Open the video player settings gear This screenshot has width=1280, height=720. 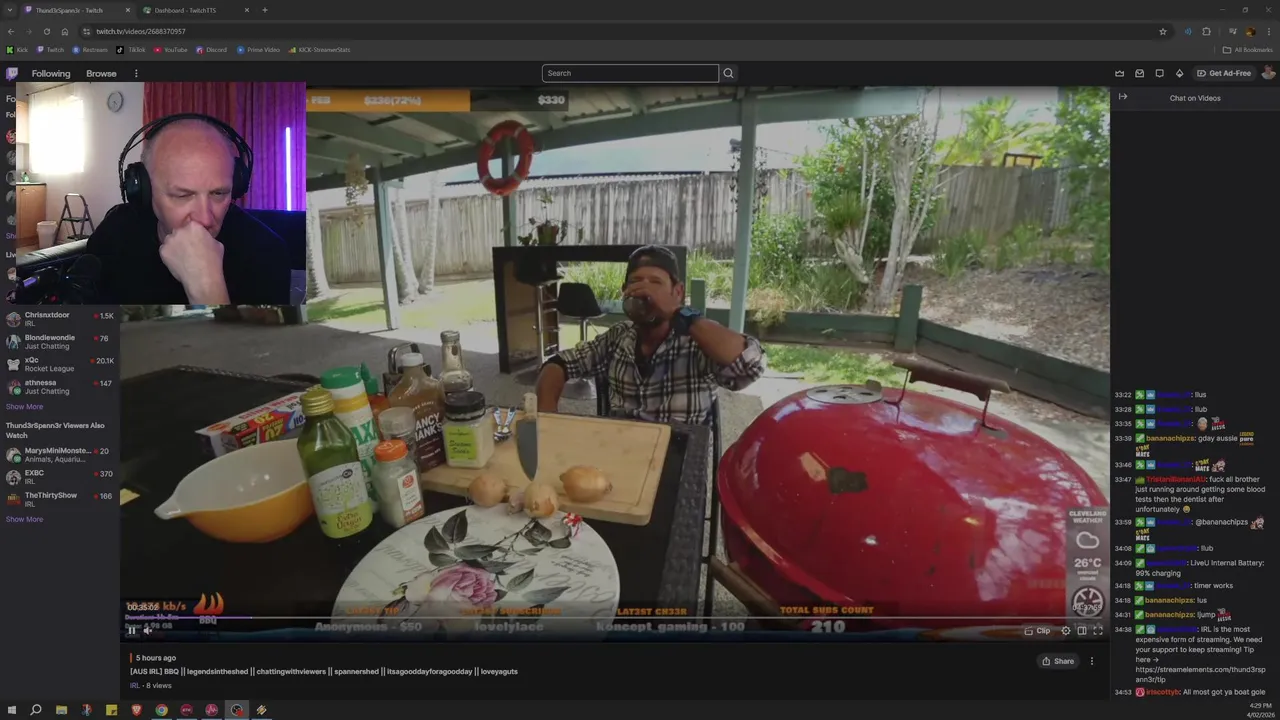coord(1066,631)
